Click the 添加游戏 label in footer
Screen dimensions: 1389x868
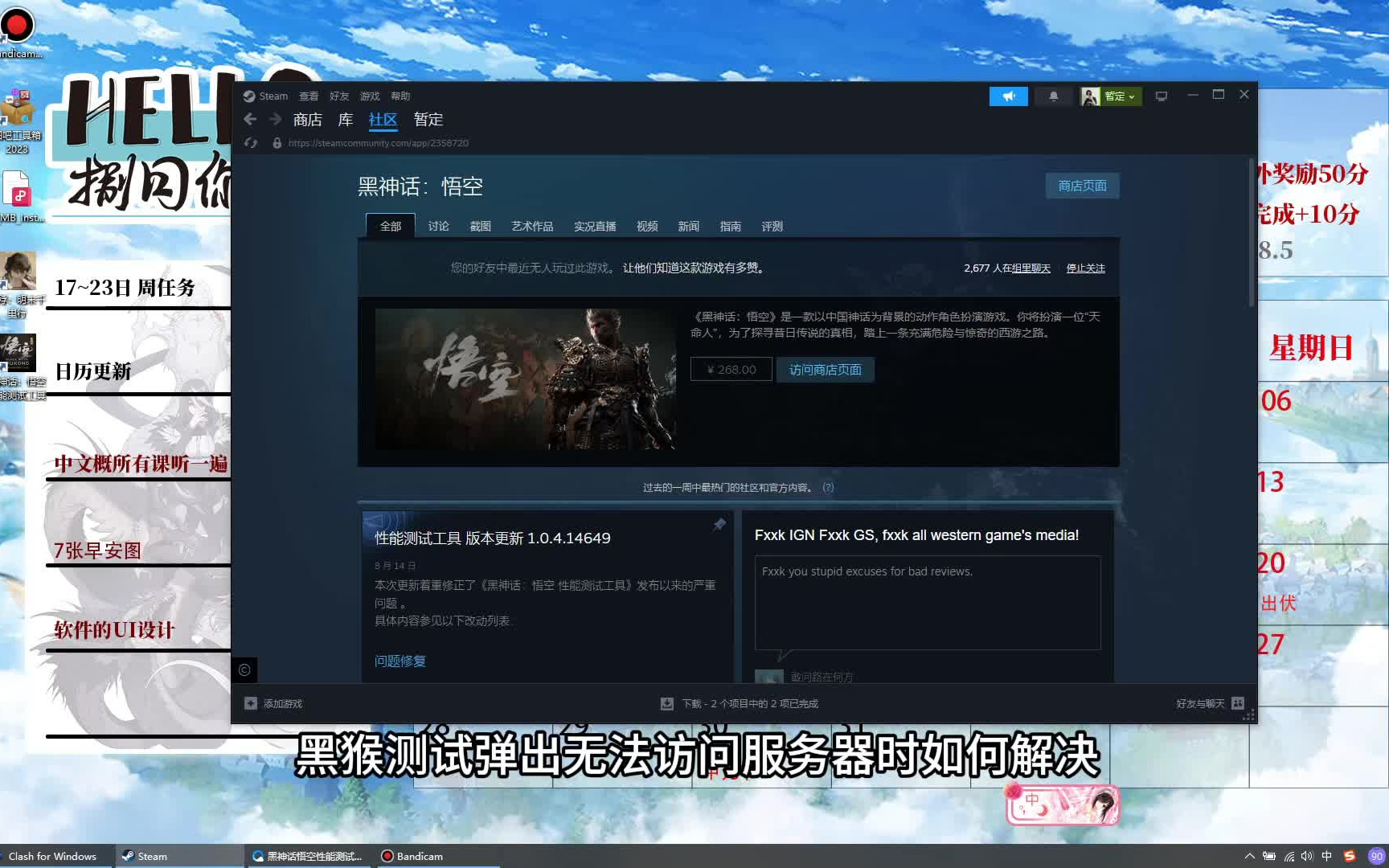pyautogui.click(x=283, y=703)
